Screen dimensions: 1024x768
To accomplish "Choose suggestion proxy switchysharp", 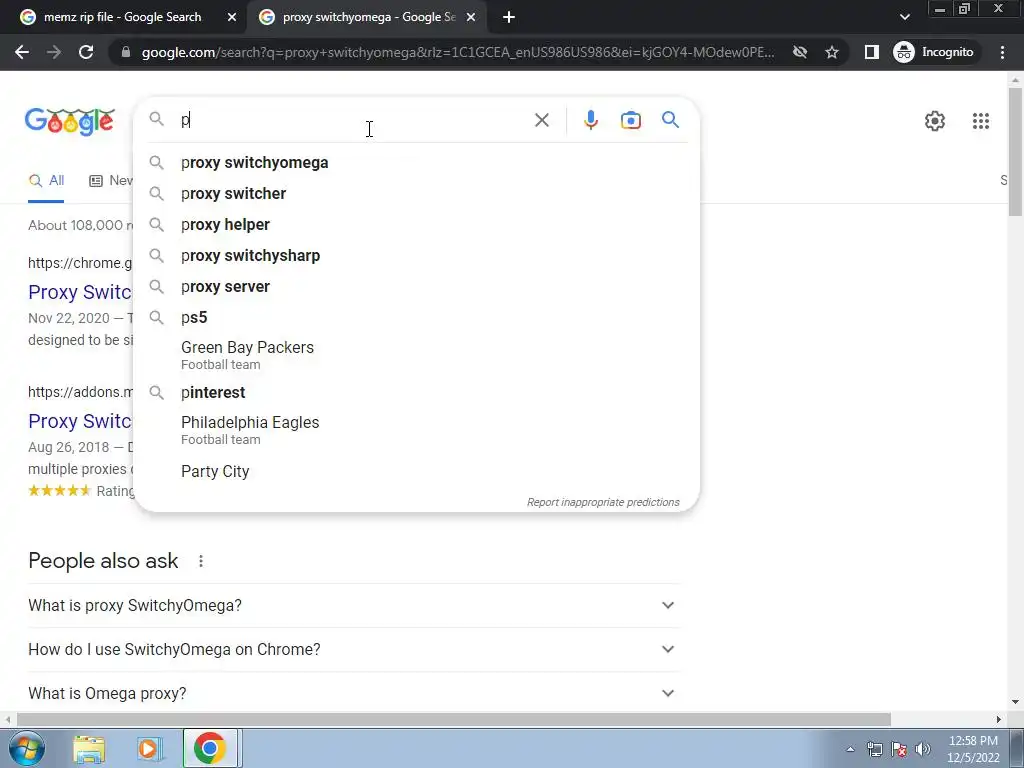I will click(x=416, y=255).
